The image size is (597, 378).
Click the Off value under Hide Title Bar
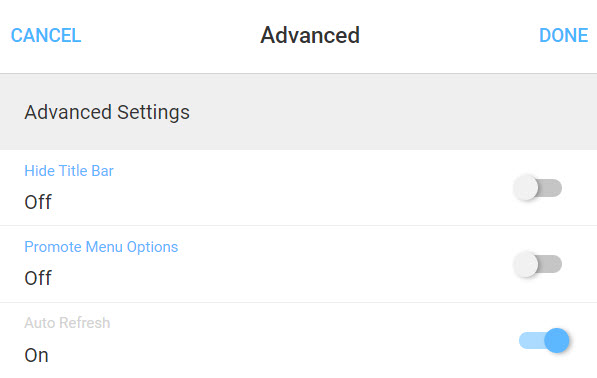pos(38,202)
